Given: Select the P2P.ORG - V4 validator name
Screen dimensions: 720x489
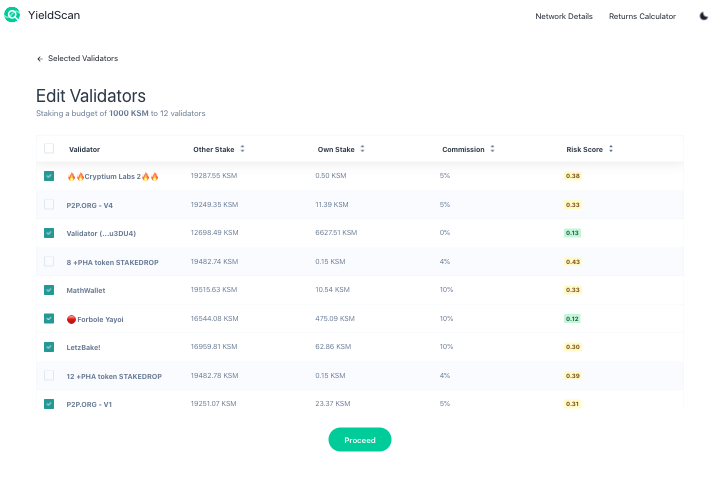Looking at the screenshot, I should [x=90, y=205].
